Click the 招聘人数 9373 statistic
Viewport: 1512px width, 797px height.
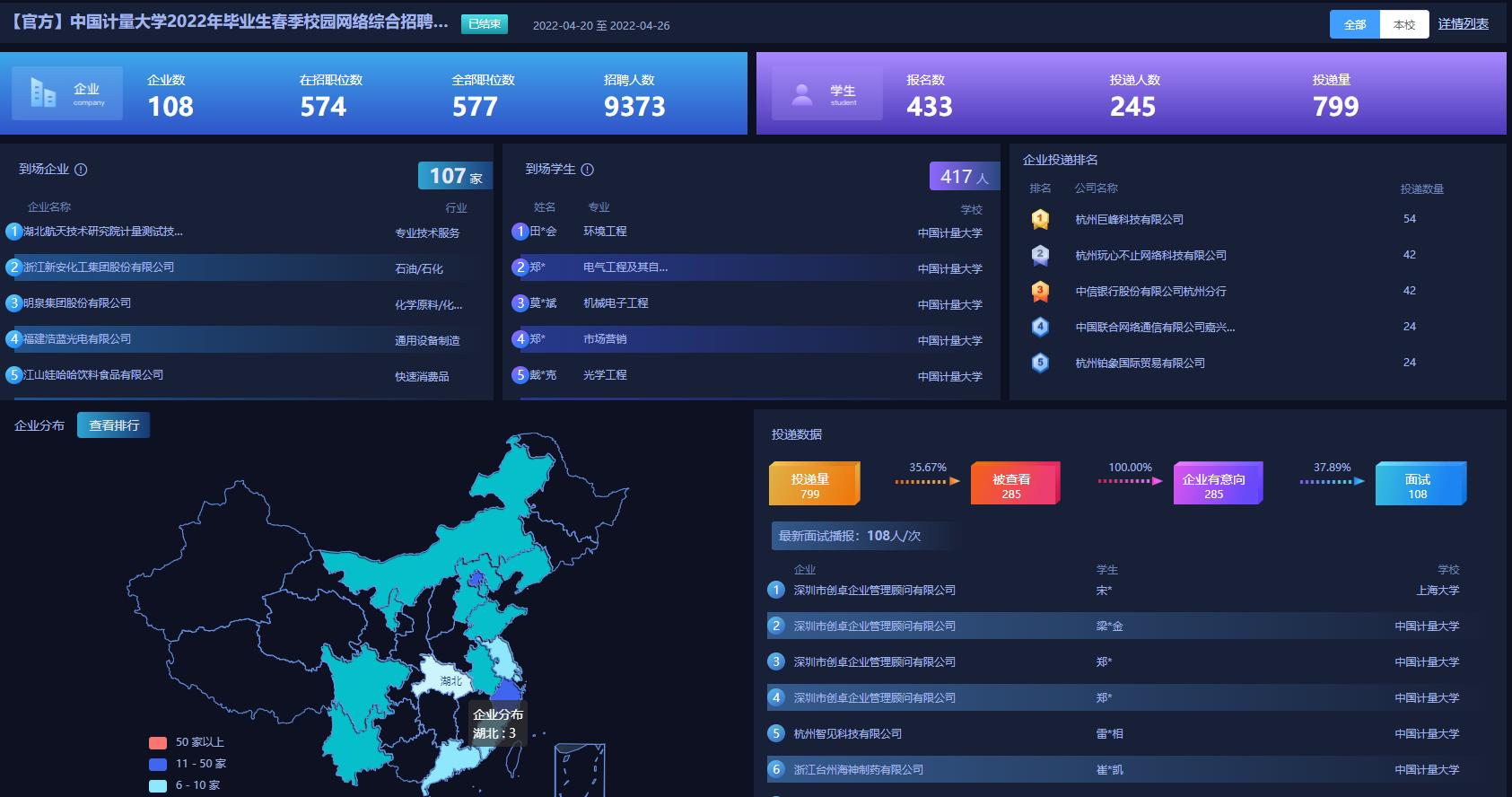coord(634,96)
